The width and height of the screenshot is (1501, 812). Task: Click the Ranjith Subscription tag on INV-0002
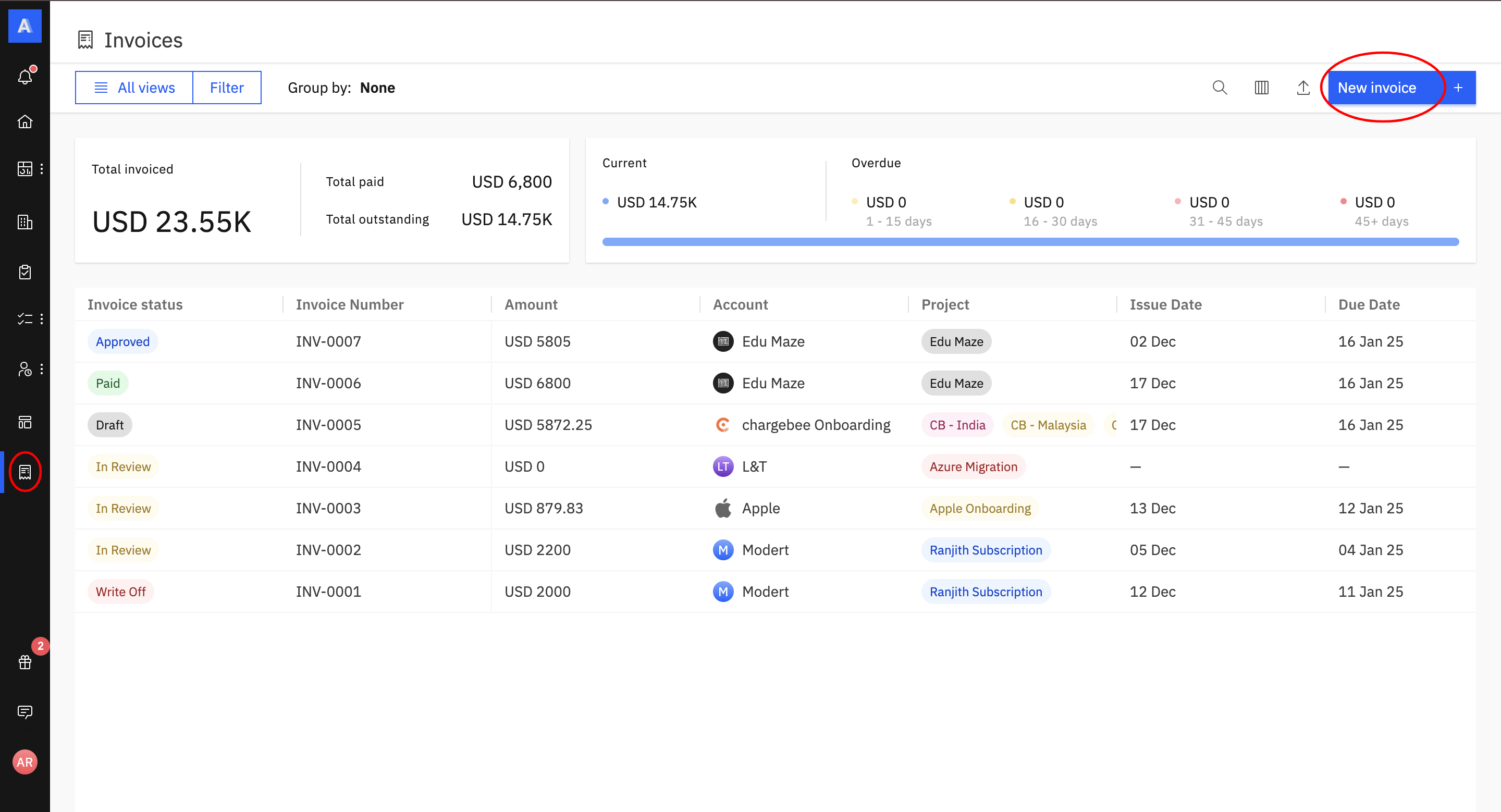pyautogui.click(x=986, y=550)
